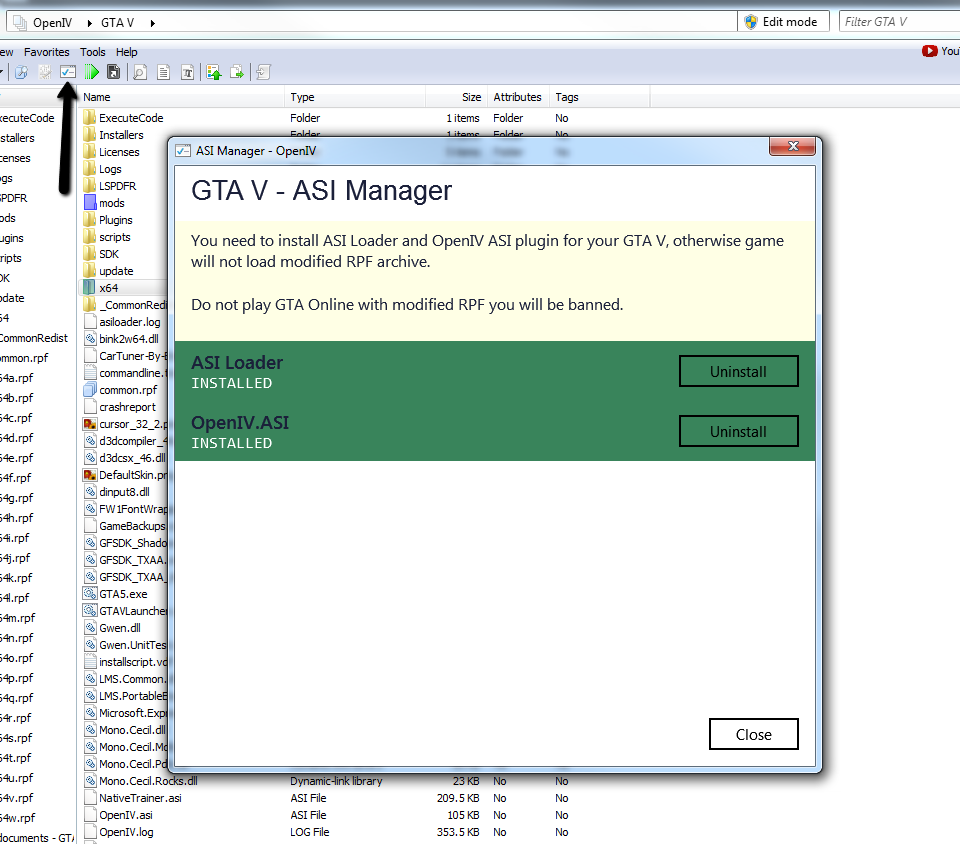This screenshot has width=960, height=844.
Task: Select the mods folder icon
Action: point(90,203)
